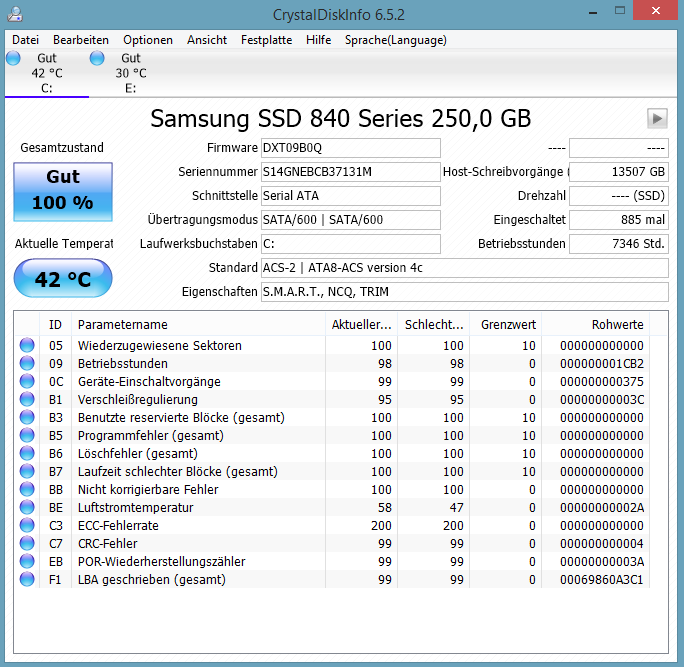Viewport: 684px width, 667px height.
Task: Click the Eingeschaltet value 885 mal
Action: (x=619, y=220)
